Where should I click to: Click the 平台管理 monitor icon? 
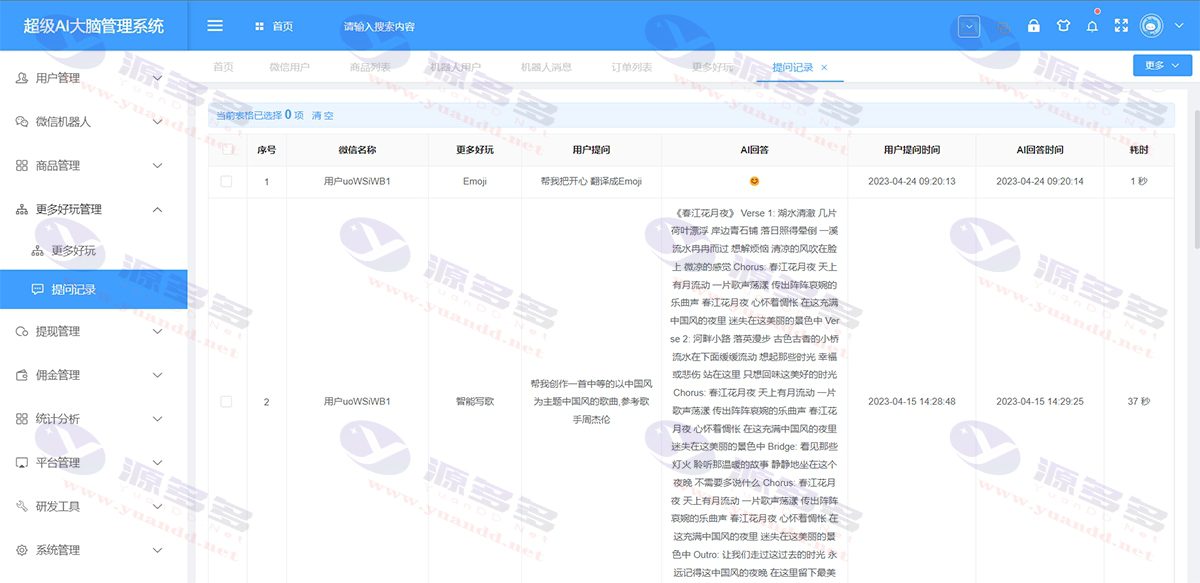22,463
